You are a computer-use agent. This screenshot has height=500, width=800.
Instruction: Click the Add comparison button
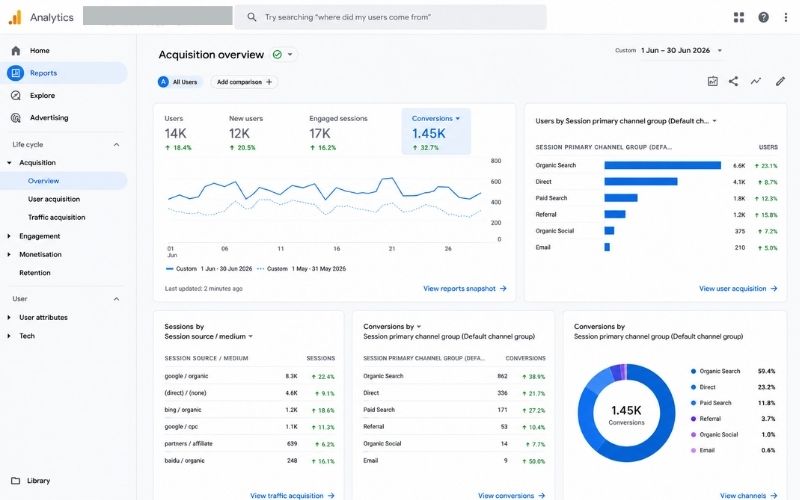coord(244,82)
